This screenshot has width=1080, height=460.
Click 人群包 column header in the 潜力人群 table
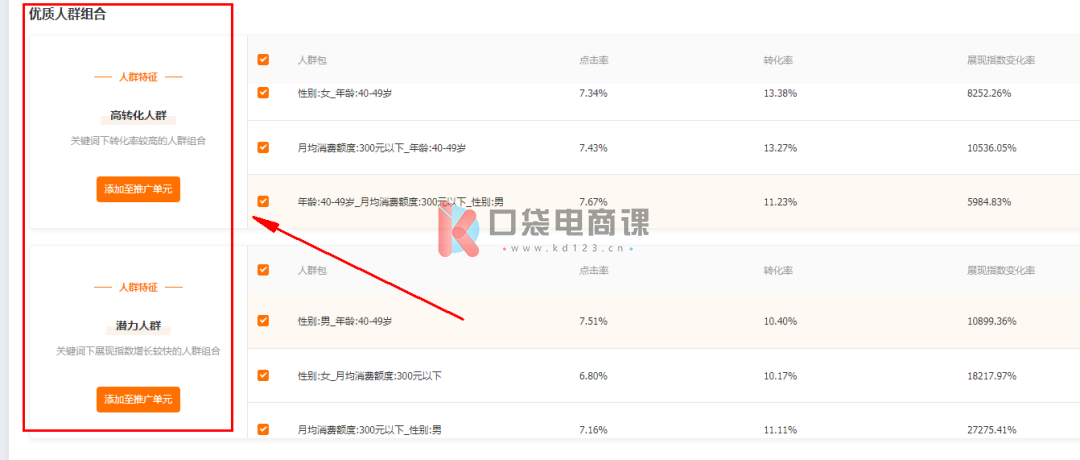coord(312,271)
